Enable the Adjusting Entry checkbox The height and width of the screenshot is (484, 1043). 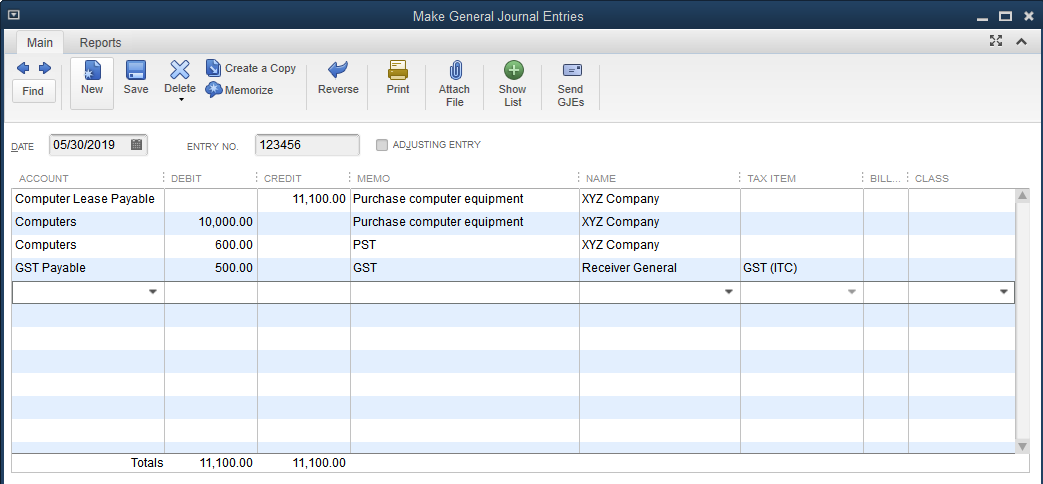coord(382,145)
